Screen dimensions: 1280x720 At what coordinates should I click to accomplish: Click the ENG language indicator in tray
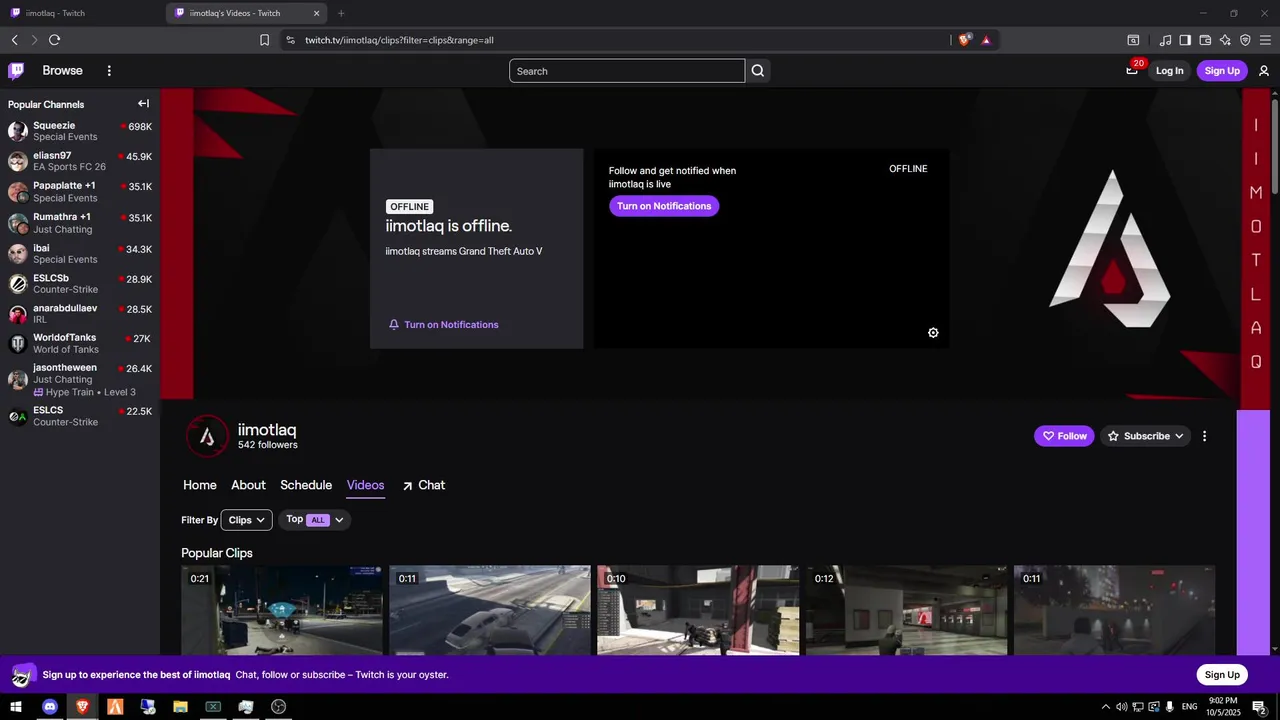pos(1189,707)
